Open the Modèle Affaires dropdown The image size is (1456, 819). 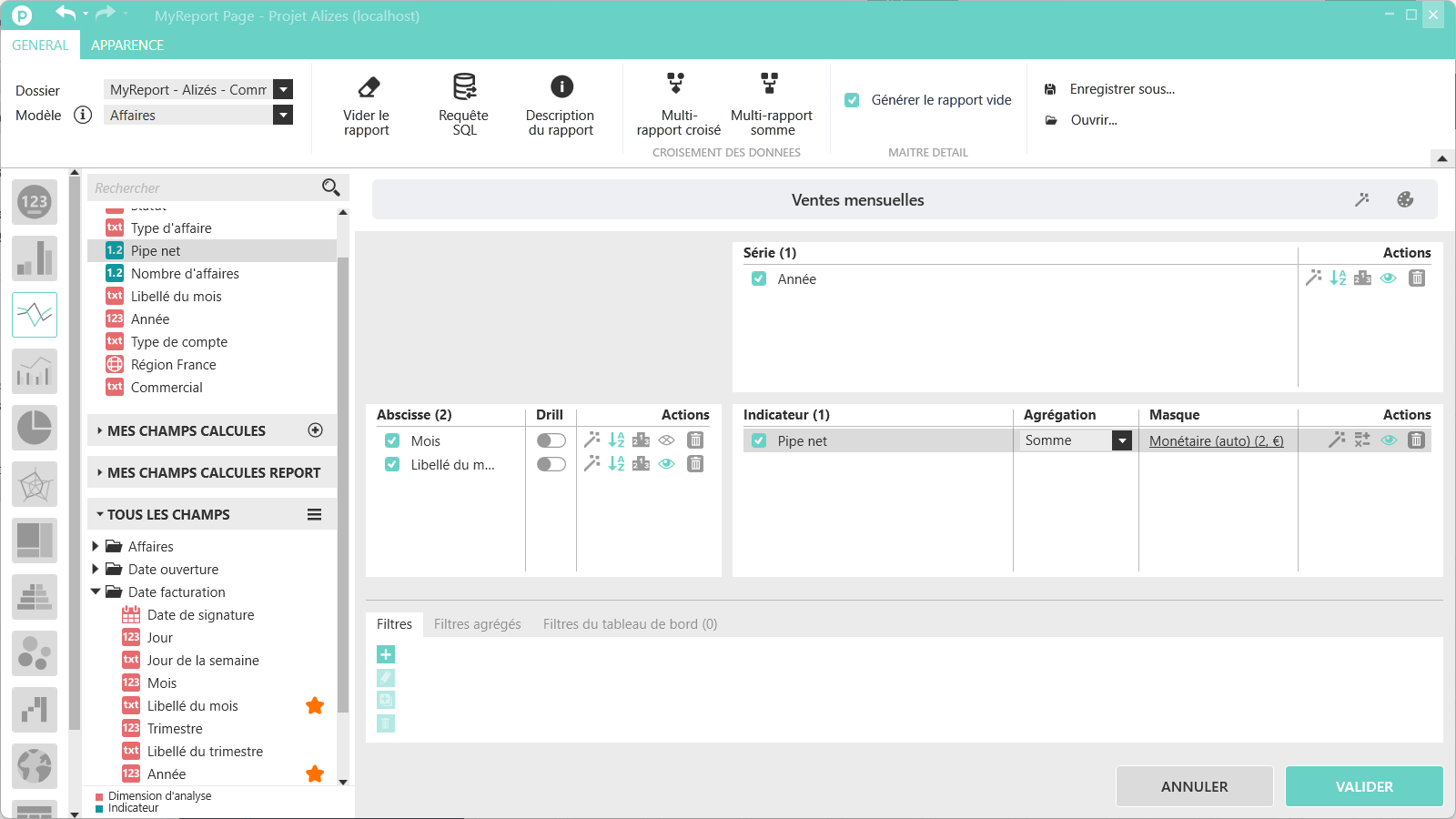[198, 116]
